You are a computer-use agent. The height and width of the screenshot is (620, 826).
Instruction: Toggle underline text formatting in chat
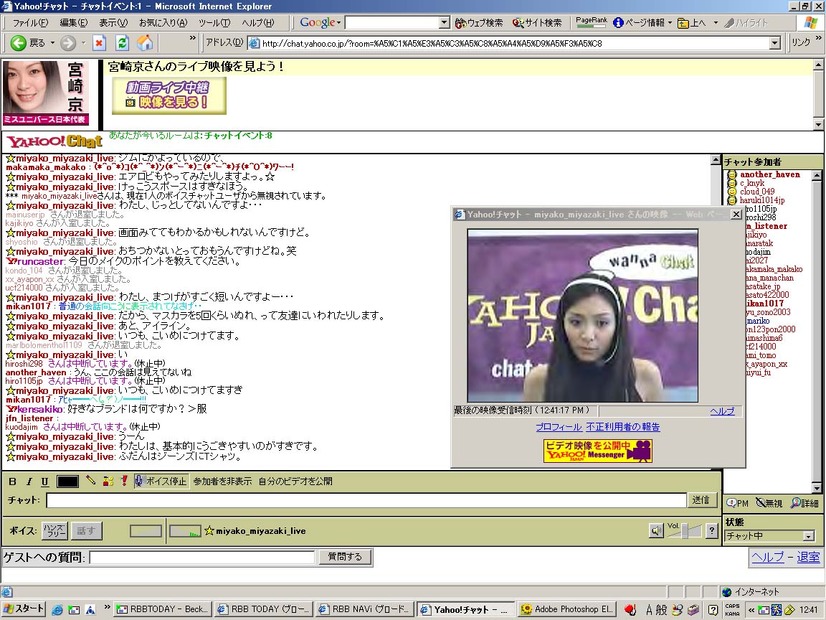pos(45,481)
